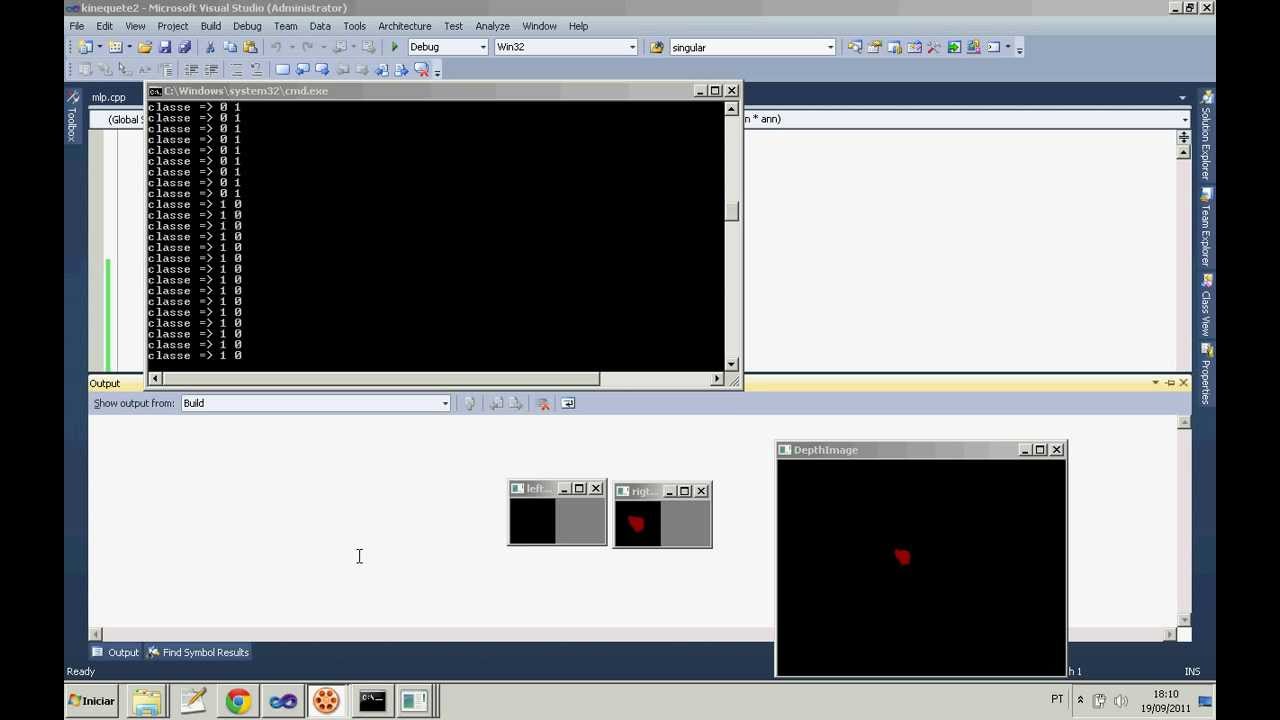The height and width of the screenshot is (720, 1280).
Task: Click the Paste clipboard icon
Action: (x=250, y=47)
